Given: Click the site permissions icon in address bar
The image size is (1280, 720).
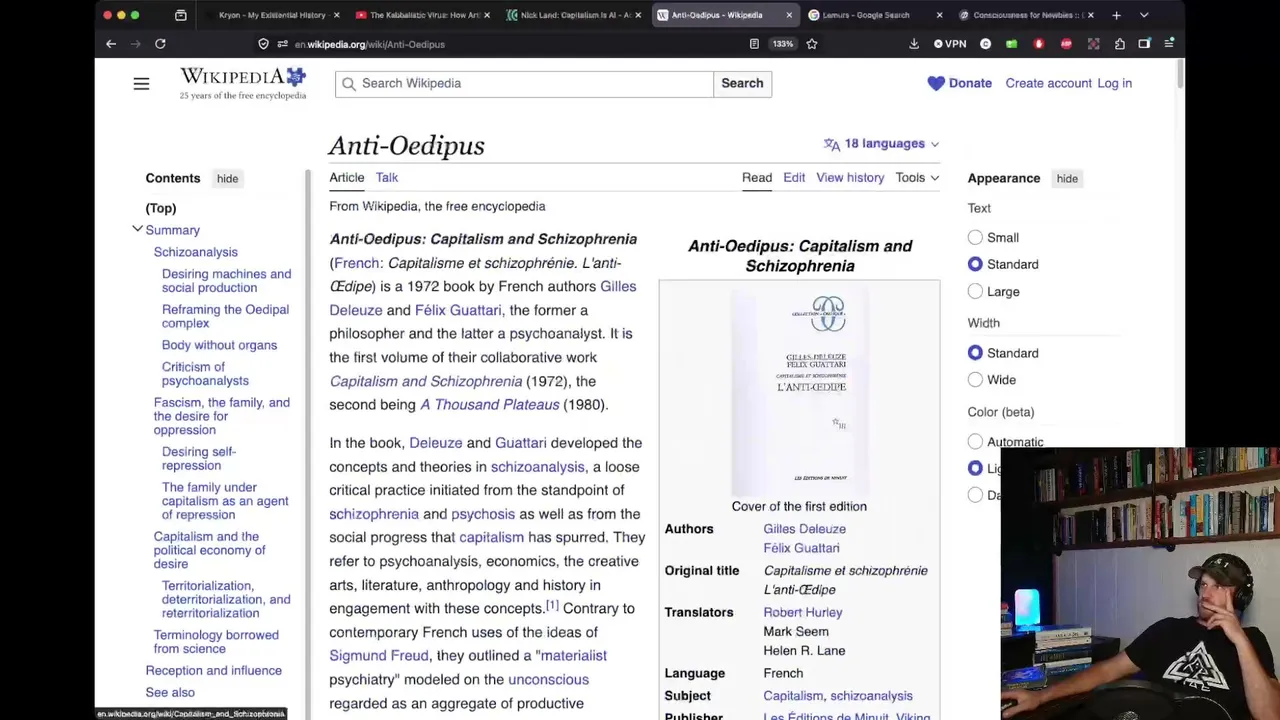Looking at the screenshot, I should click(x=283, y=44).
